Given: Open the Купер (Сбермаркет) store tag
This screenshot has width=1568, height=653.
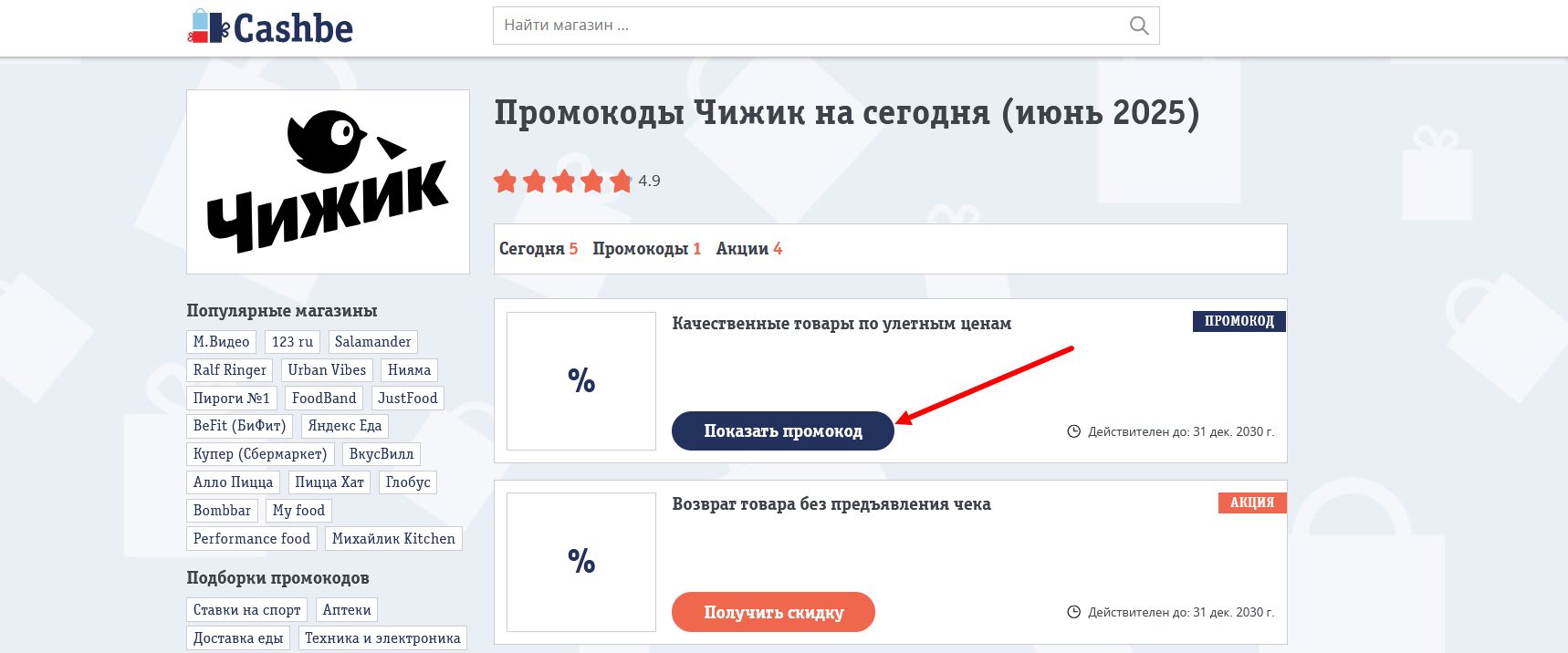Looking at the screenshot, I should pos(260,454).
